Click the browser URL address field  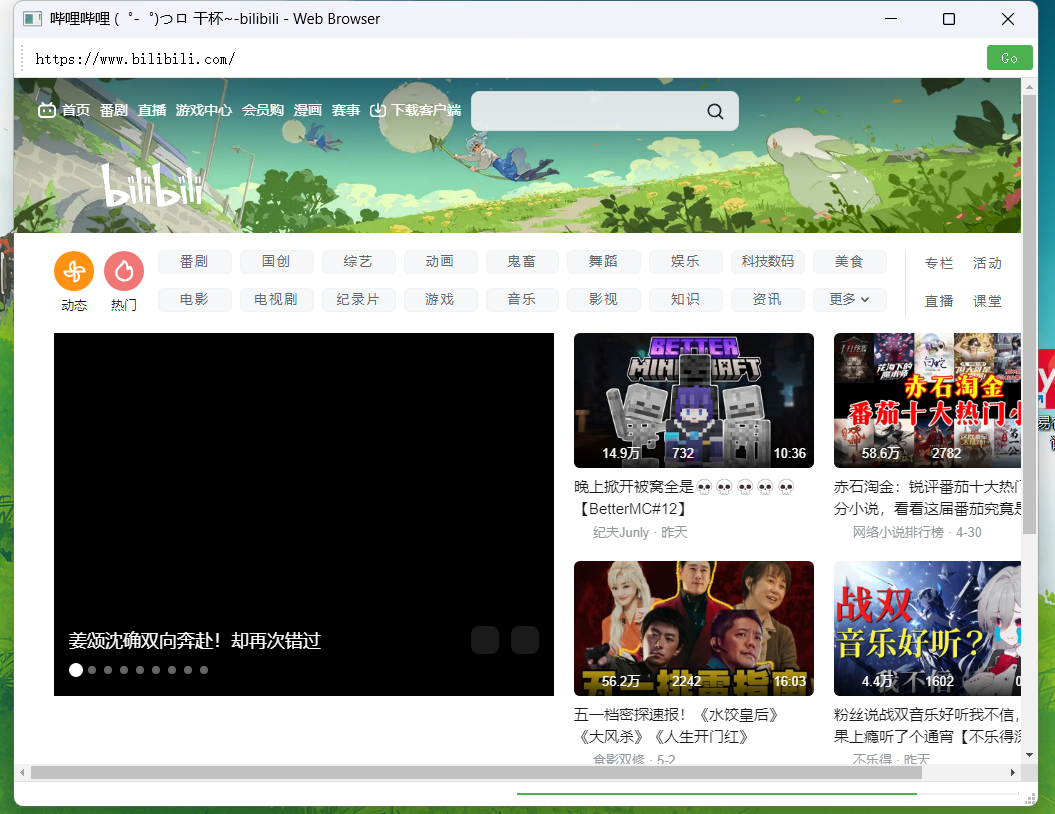point(505,59)
